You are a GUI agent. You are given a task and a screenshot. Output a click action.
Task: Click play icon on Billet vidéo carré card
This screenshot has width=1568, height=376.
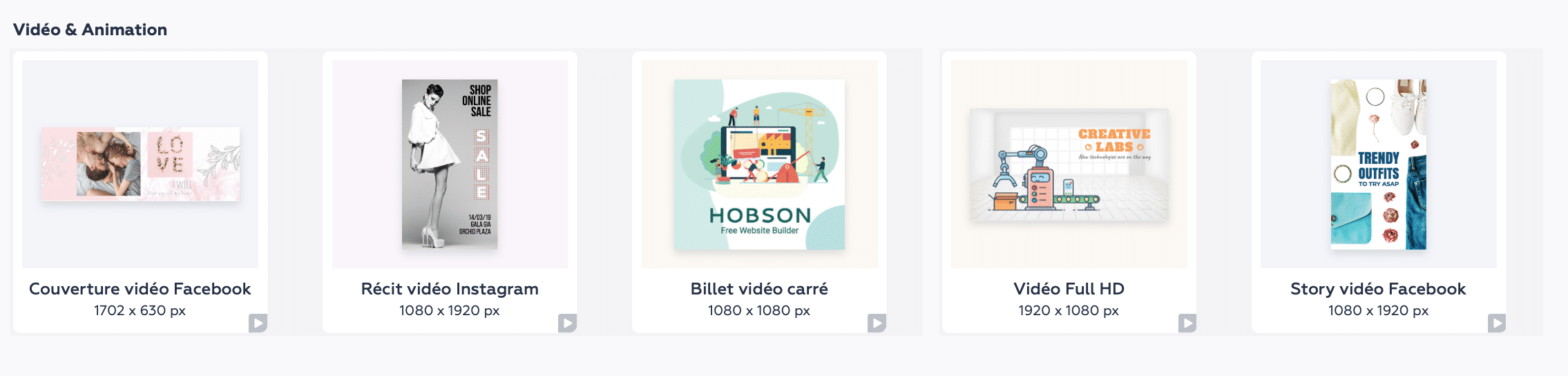(877, 323)
